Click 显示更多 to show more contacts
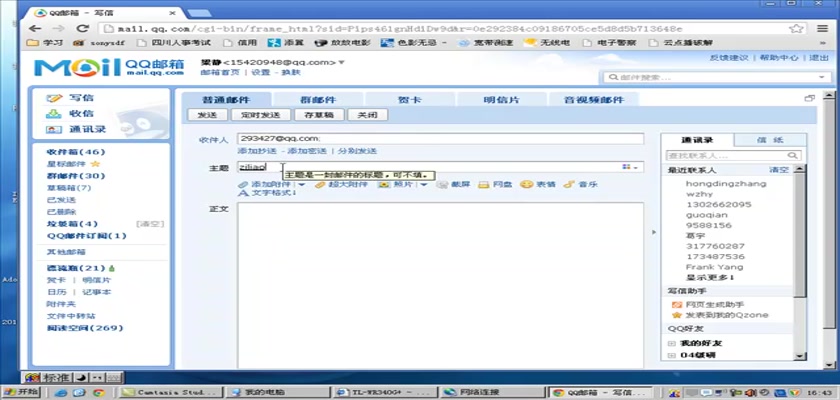840x400 pixels. 710,277
